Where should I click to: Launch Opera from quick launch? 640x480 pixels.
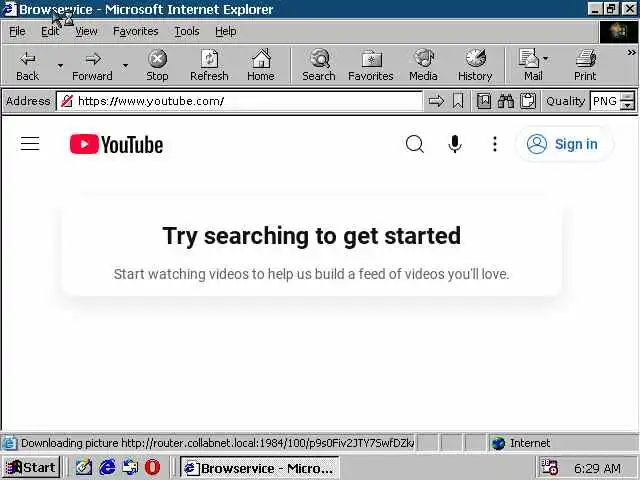(153, 467)
